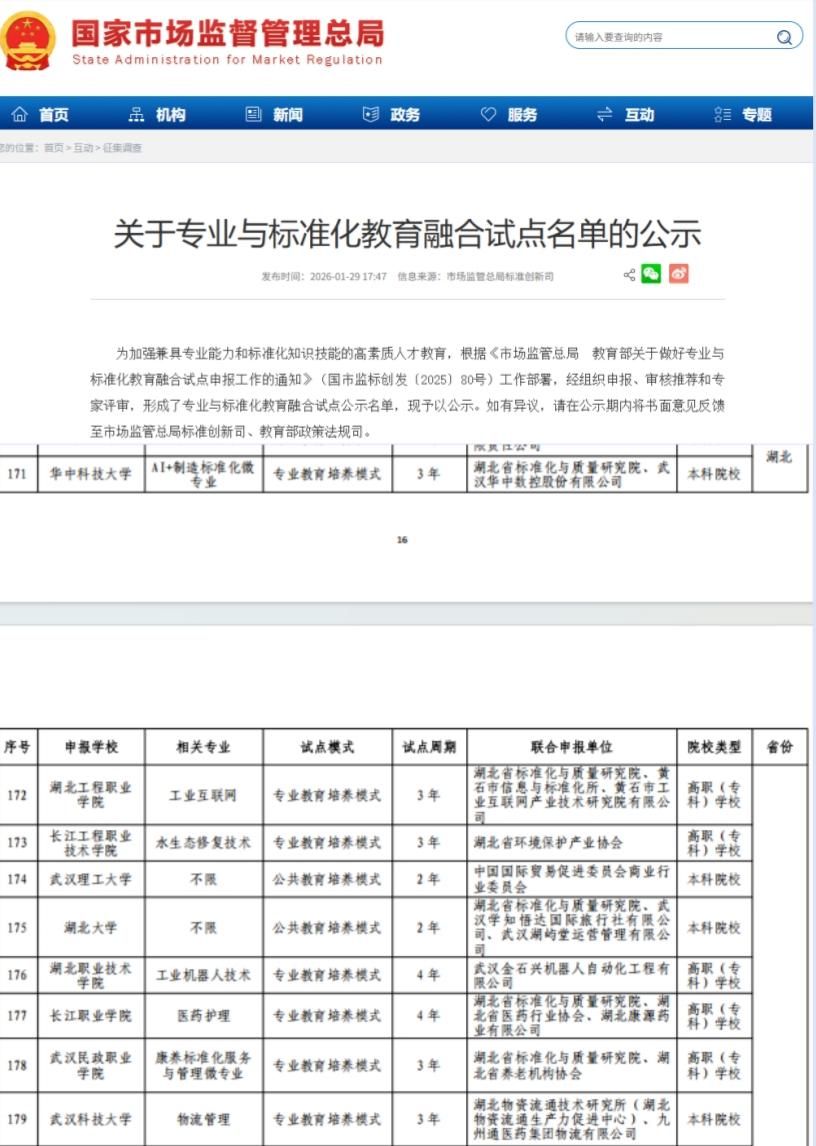Click the house icon for 首页
The height and width of the screenshot is (1146, 816).
[x=19, y=115]
